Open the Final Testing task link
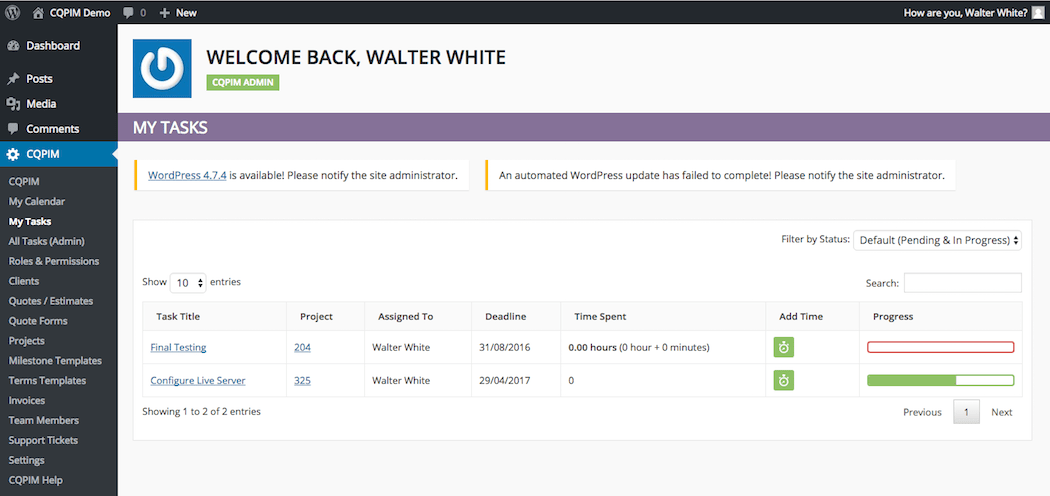 click(178, 348)
